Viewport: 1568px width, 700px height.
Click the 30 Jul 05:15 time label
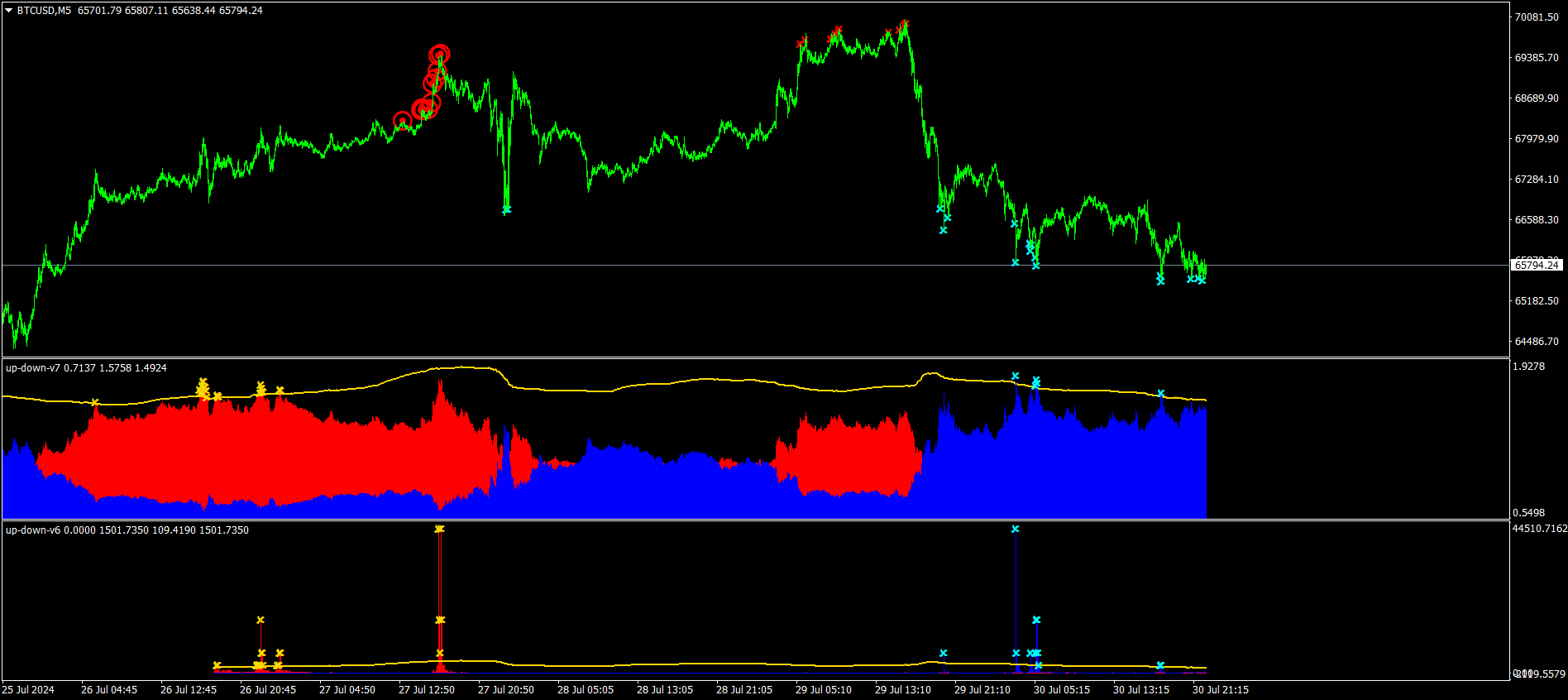tap(1062, 690)
